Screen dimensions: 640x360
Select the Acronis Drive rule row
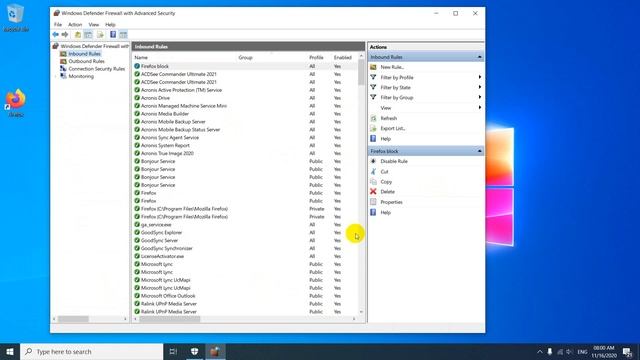245,98
